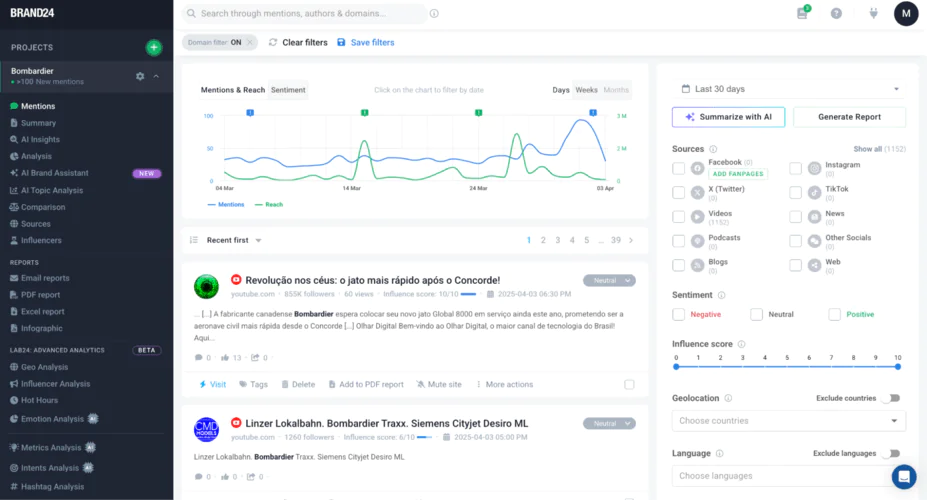Viewport: 927px width, 500px height.
Task: Go to page 2 of mentions
Action: pyautogui.click(x=543, y=241)
